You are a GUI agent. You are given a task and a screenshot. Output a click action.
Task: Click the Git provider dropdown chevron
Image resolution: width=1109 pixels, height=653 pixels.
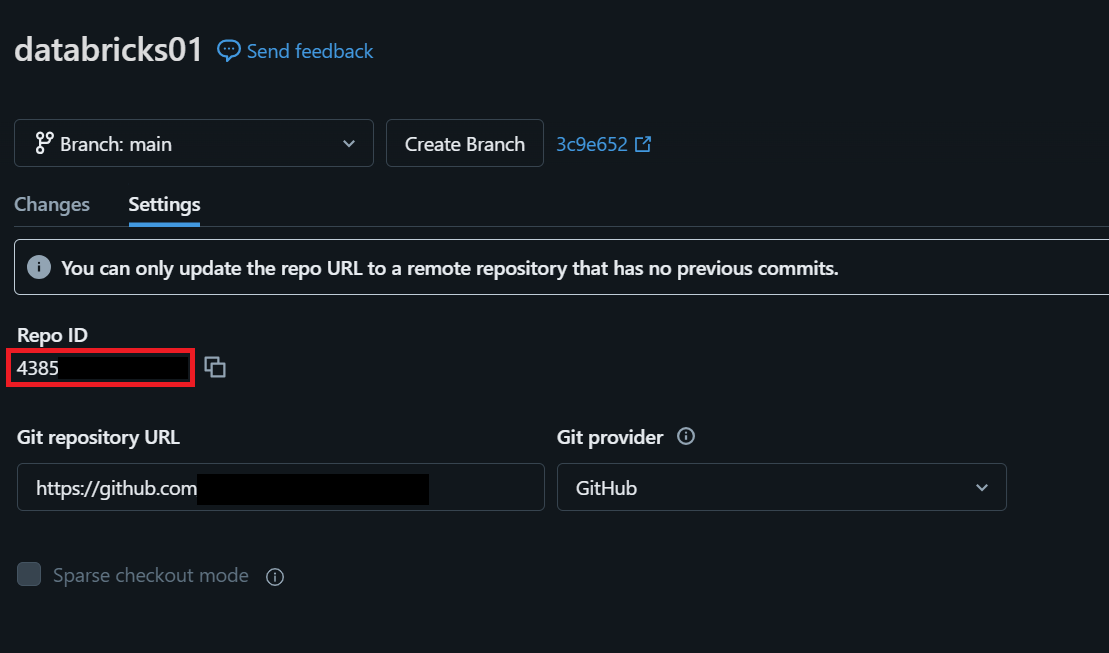pyautogui.click(x=982, y=487)
